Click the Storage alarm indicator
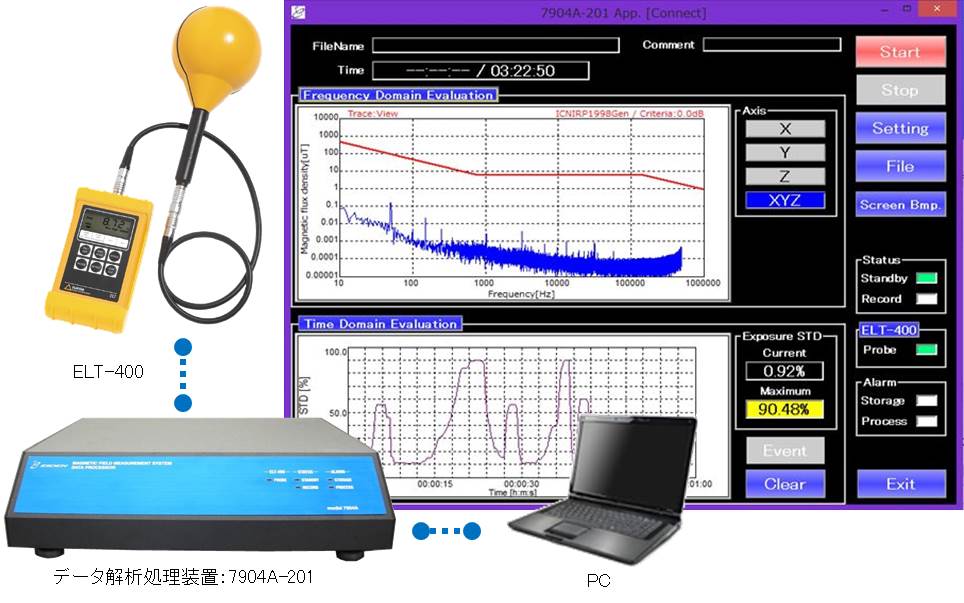This screenshot has width=964, height=603. [x=929, y=401]
